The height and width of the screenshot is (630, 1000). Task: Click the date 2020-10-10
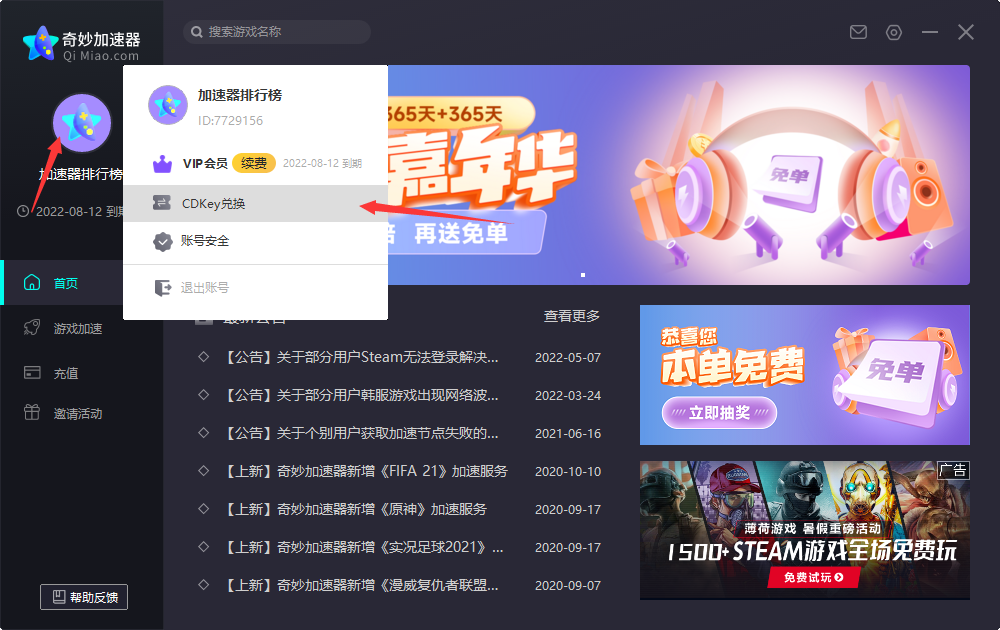click(568, 471)
